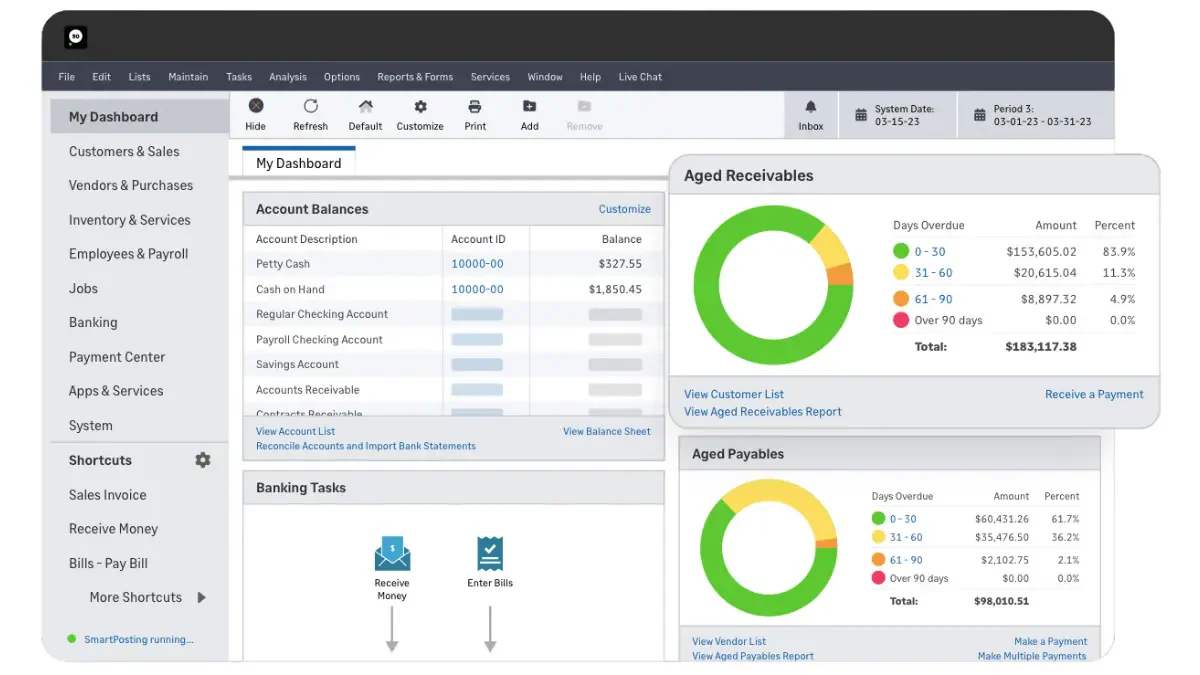Image resolution: width=1200 pixels, height=675 pixels.
Task: Click View Aged Receivables Report link
Action: point(763,411)
